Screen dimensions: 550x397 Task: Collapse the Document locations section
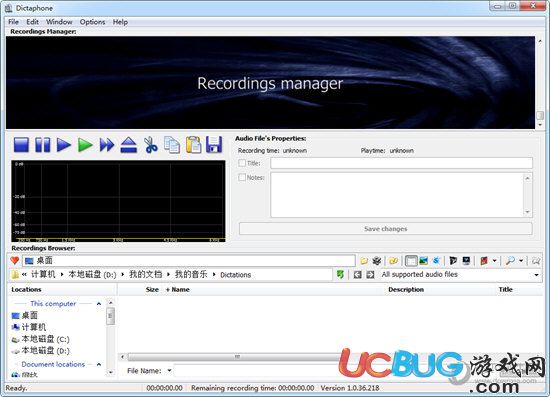tap(99, 364)
